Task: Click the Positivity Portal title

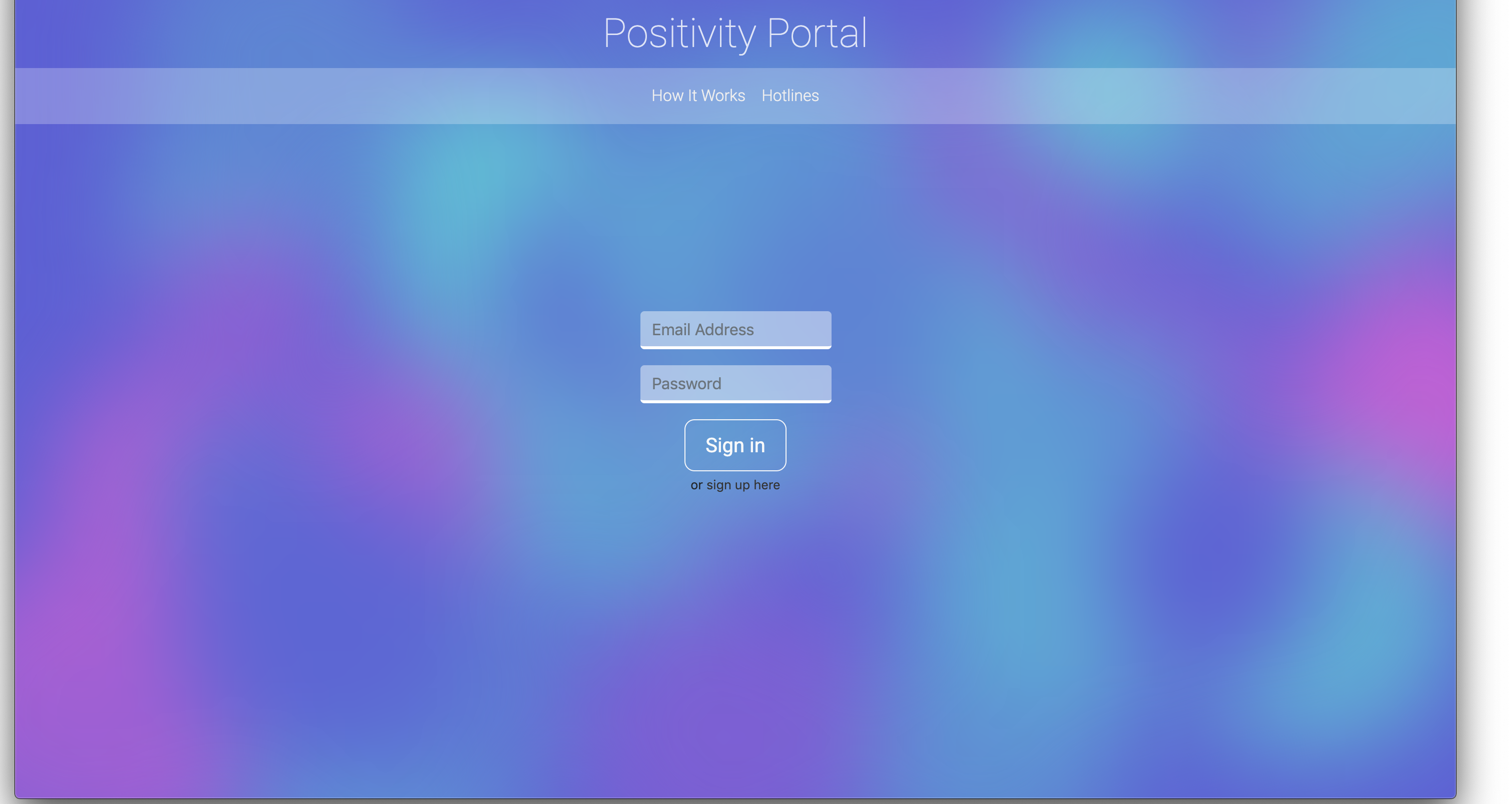Action: click(735, 34)
